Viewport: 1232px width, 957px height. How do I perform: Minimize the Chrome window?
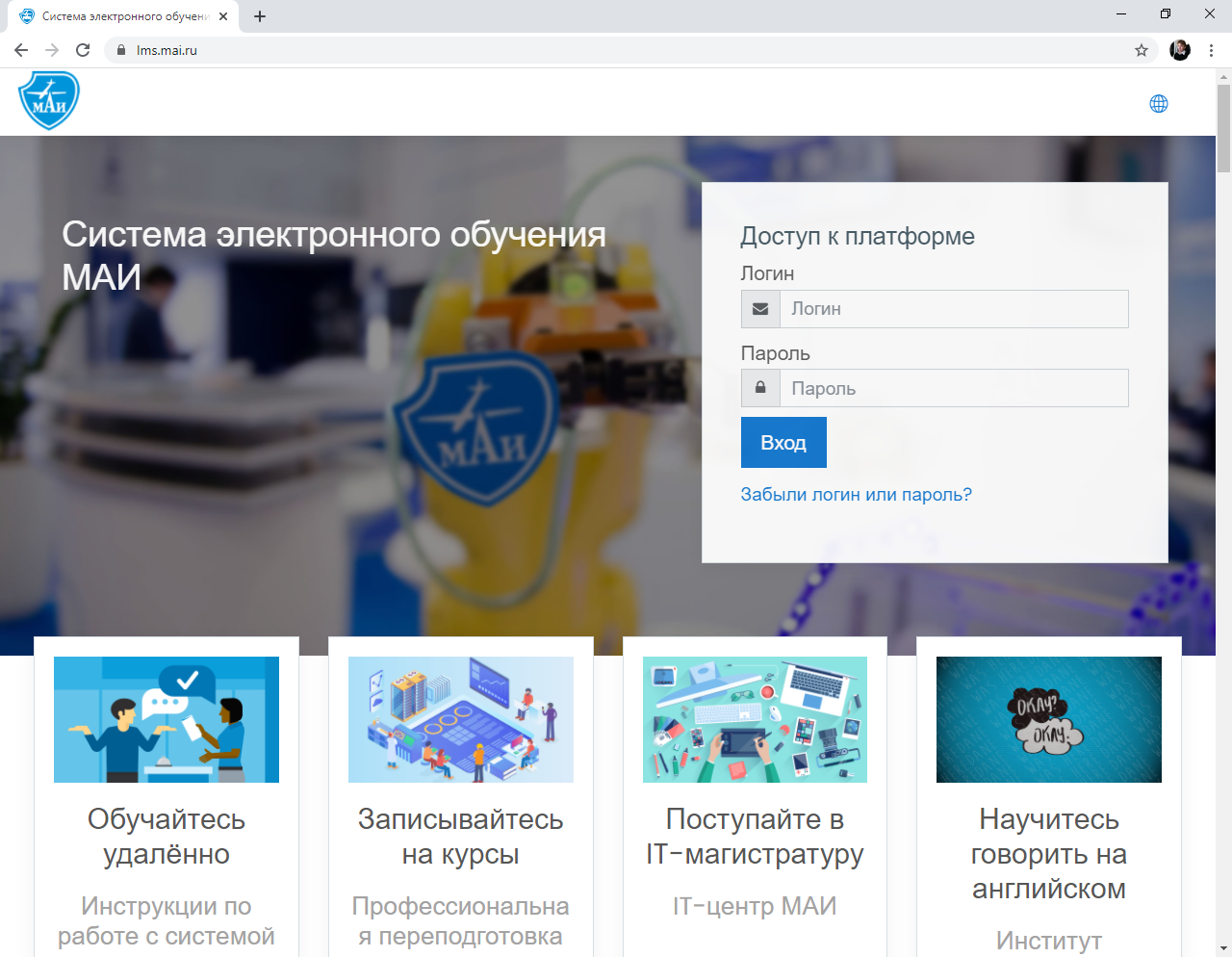1121,13
